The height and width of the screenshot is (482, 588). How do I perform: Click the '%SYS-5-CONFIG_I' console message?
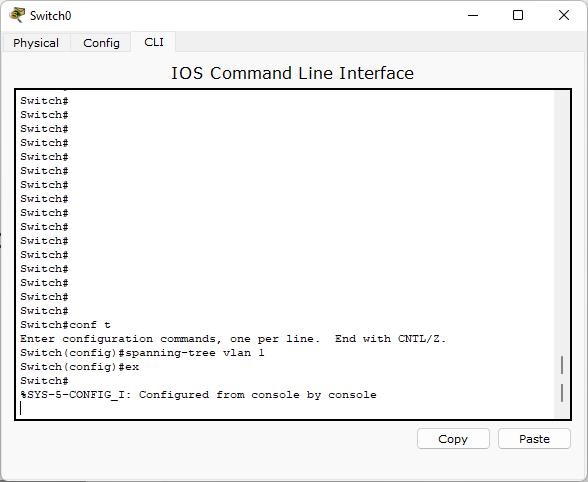tap(198, 395)
